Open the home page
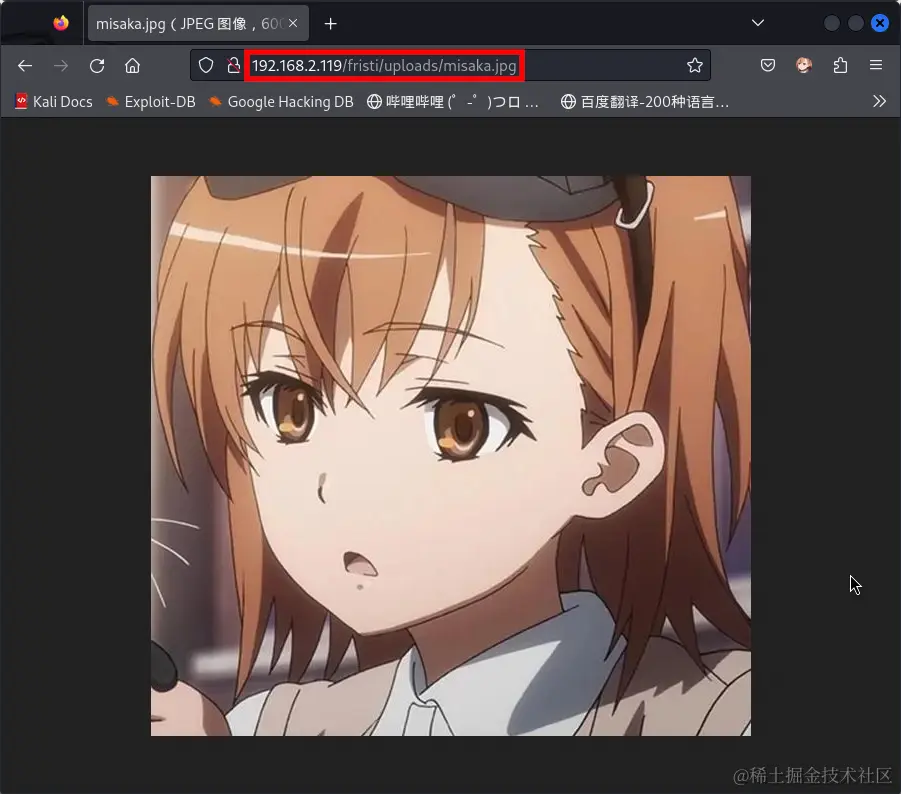Screen dimensions: 901x794 (x=132, y=65)
